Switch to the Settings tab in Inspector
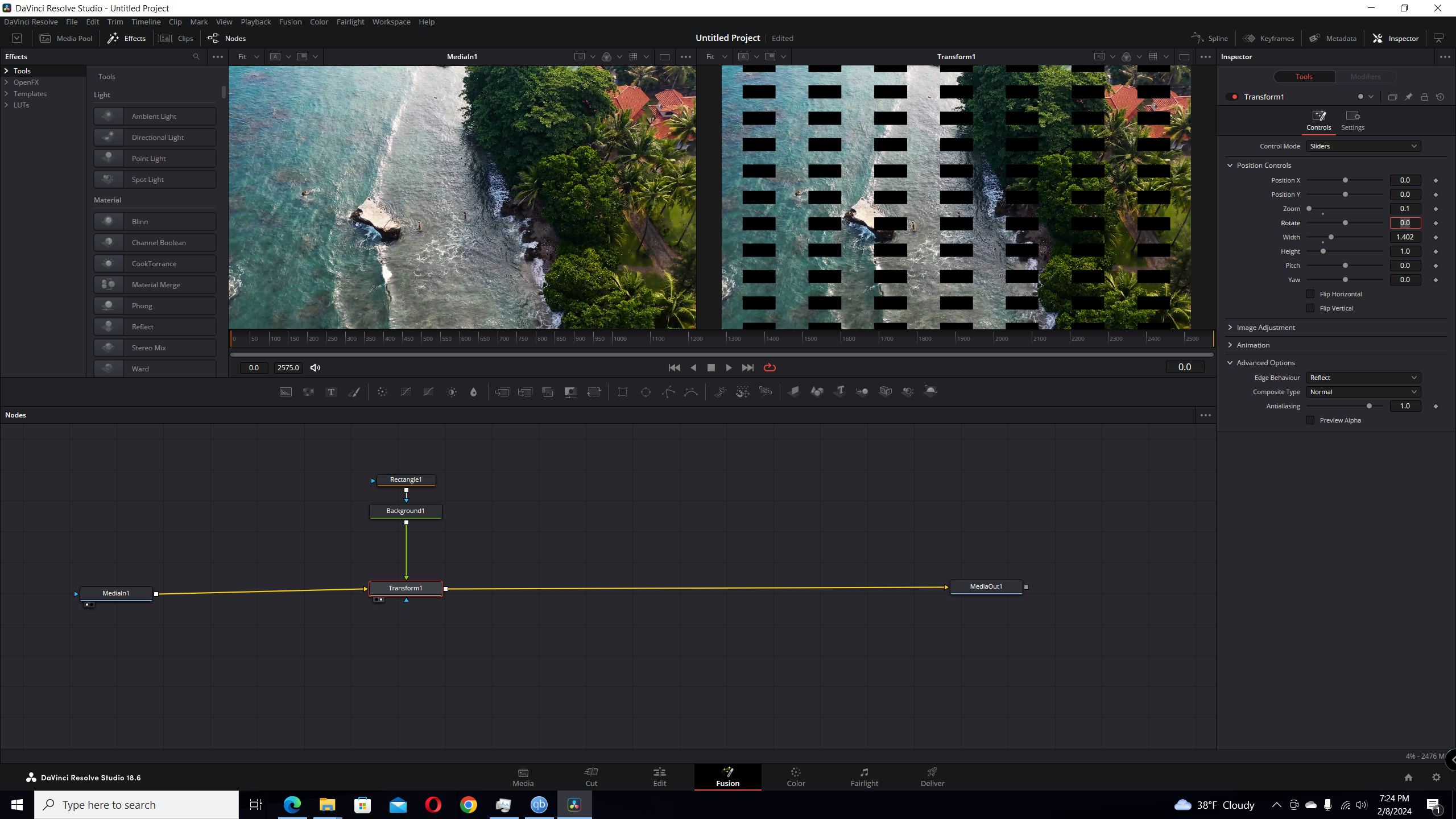 click(x=1352, y=121)
